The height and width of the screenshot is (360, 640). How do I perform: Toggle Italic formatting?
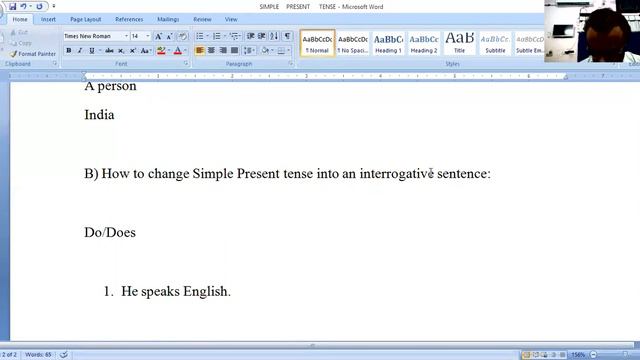[x=80, y=50]
